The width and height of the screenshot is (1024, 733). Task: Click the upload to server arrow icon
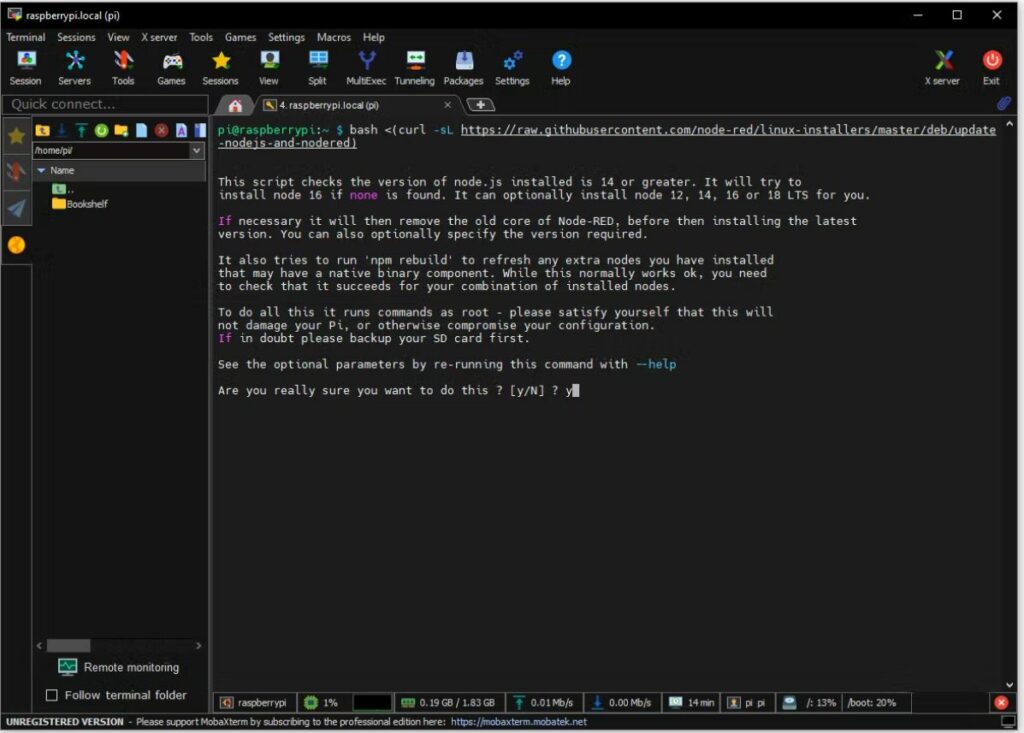[x=81, y=130]
